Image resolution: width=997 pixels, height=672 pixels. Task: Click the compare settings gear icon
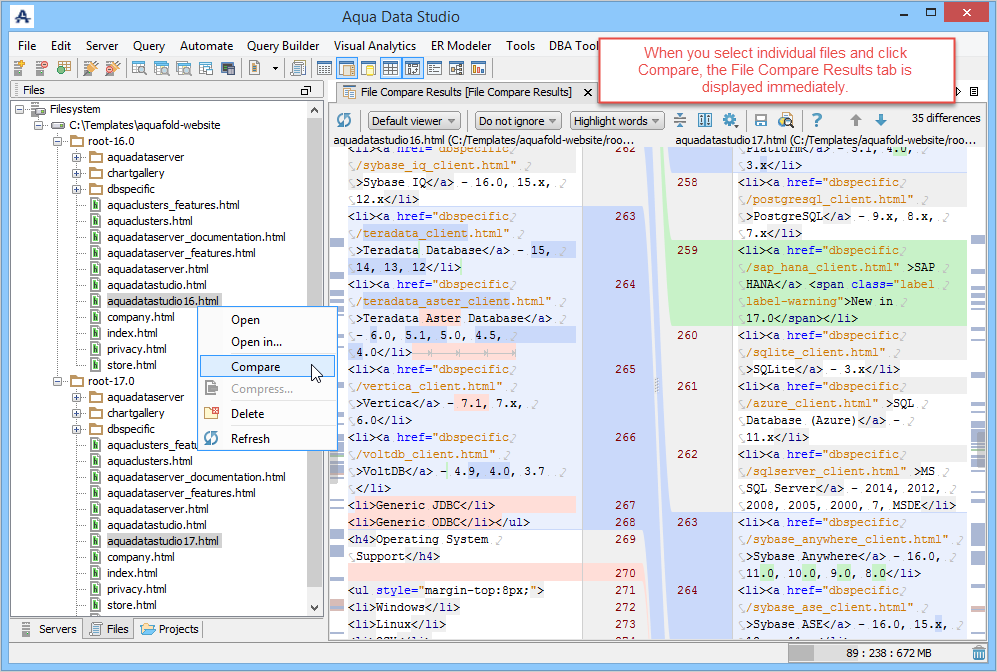(x=730, y=120)
